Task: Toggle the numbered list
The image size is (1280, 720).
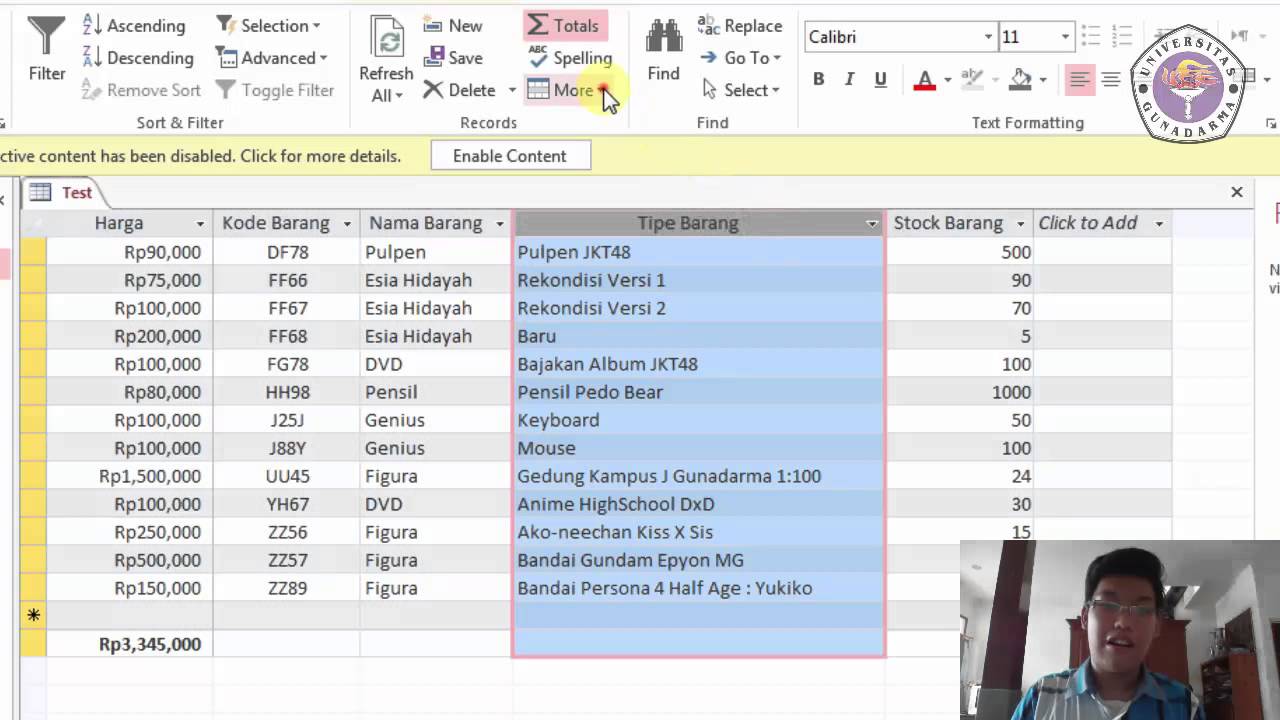Action: (1121, 37)
